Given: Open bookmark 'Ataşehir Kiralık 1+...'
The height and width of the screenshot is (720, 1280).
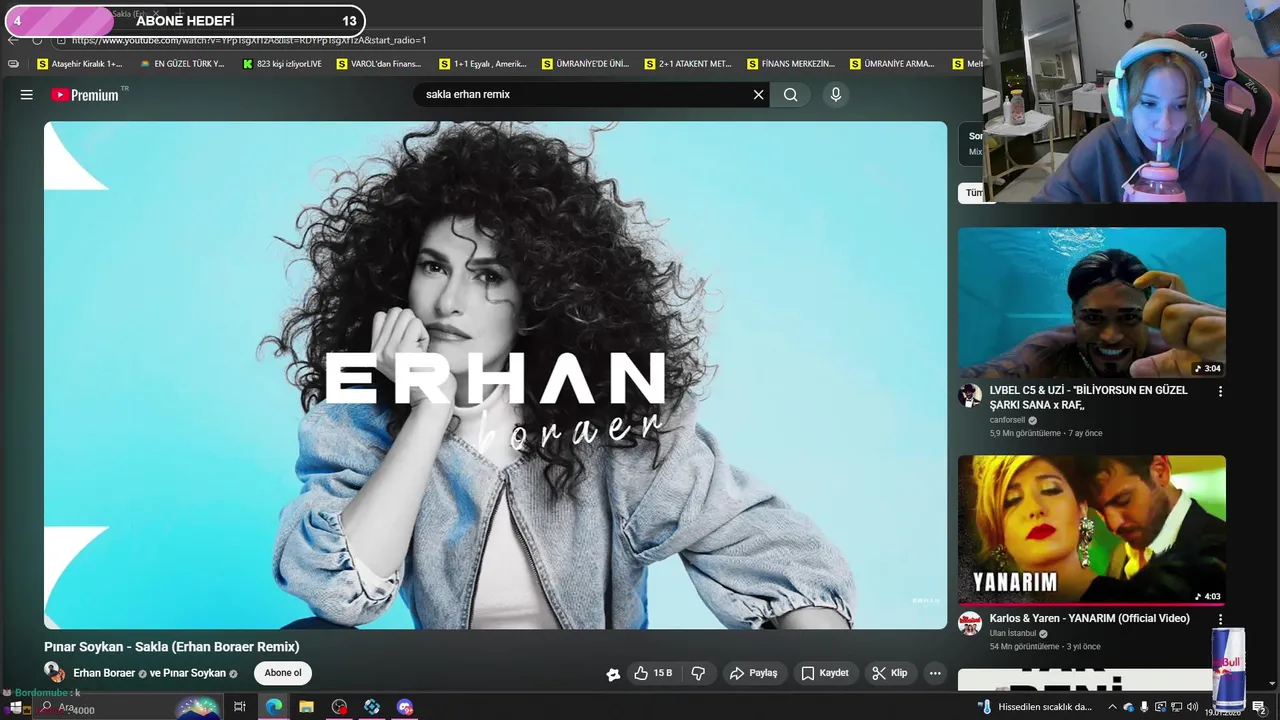Looking at the screenshot, I should tap(80, 64).
